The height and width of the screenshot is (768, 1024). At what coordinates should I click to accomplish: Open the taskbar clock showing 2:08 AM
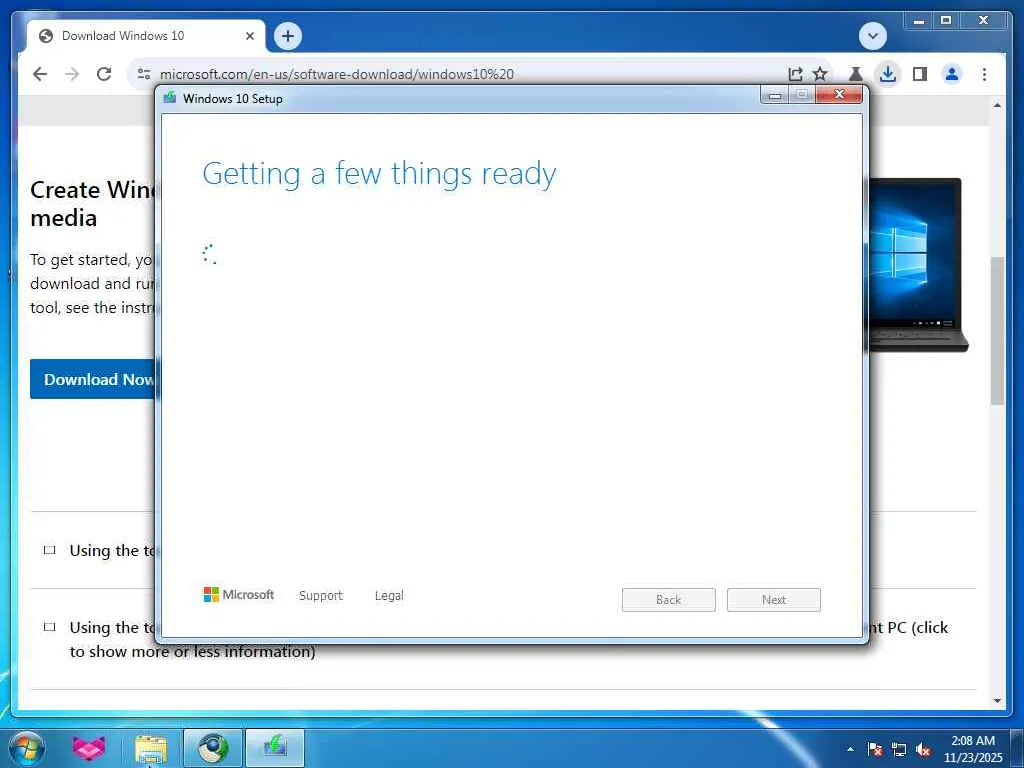click(973, 749)
